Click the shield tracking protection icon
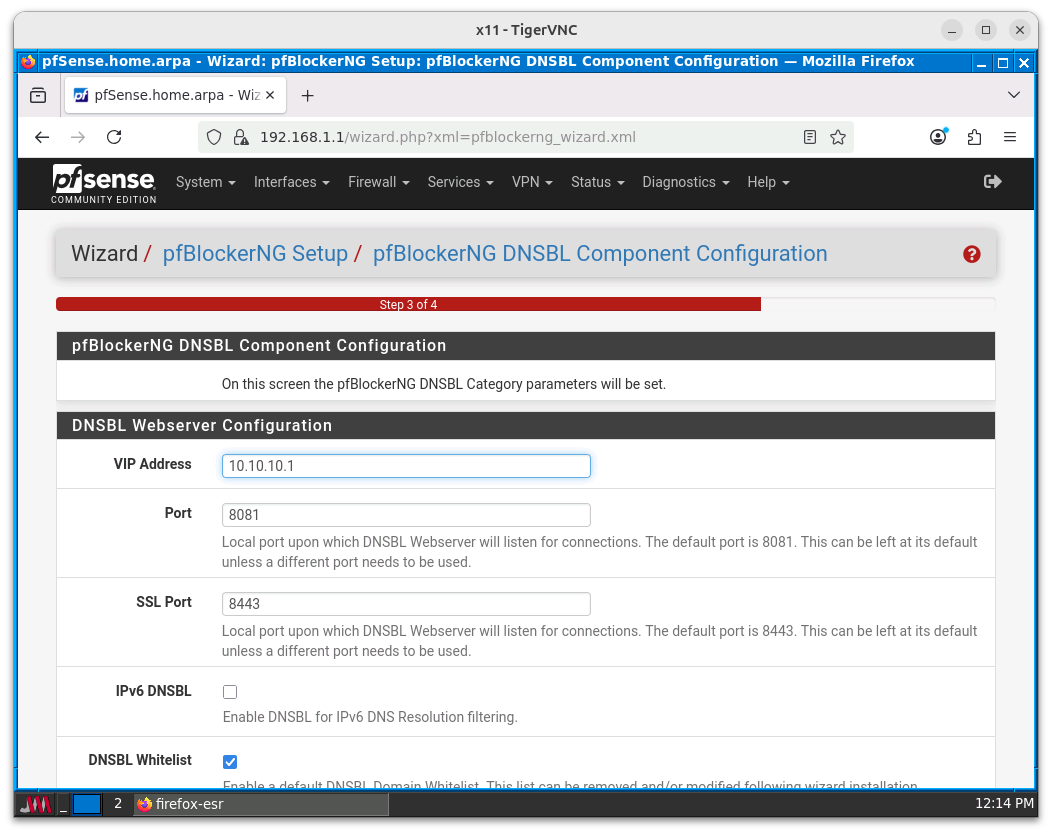 coord(214,138)
